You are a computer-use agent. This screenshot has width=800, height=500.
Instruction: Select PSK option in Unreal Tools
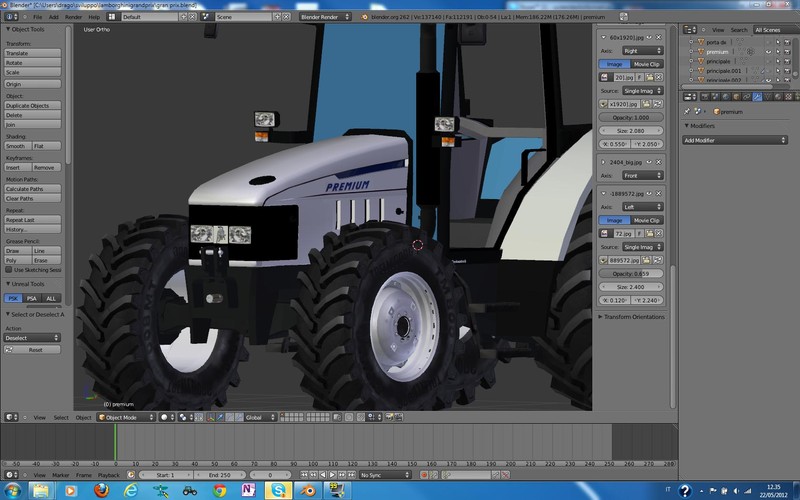click(x=13, y=298)
